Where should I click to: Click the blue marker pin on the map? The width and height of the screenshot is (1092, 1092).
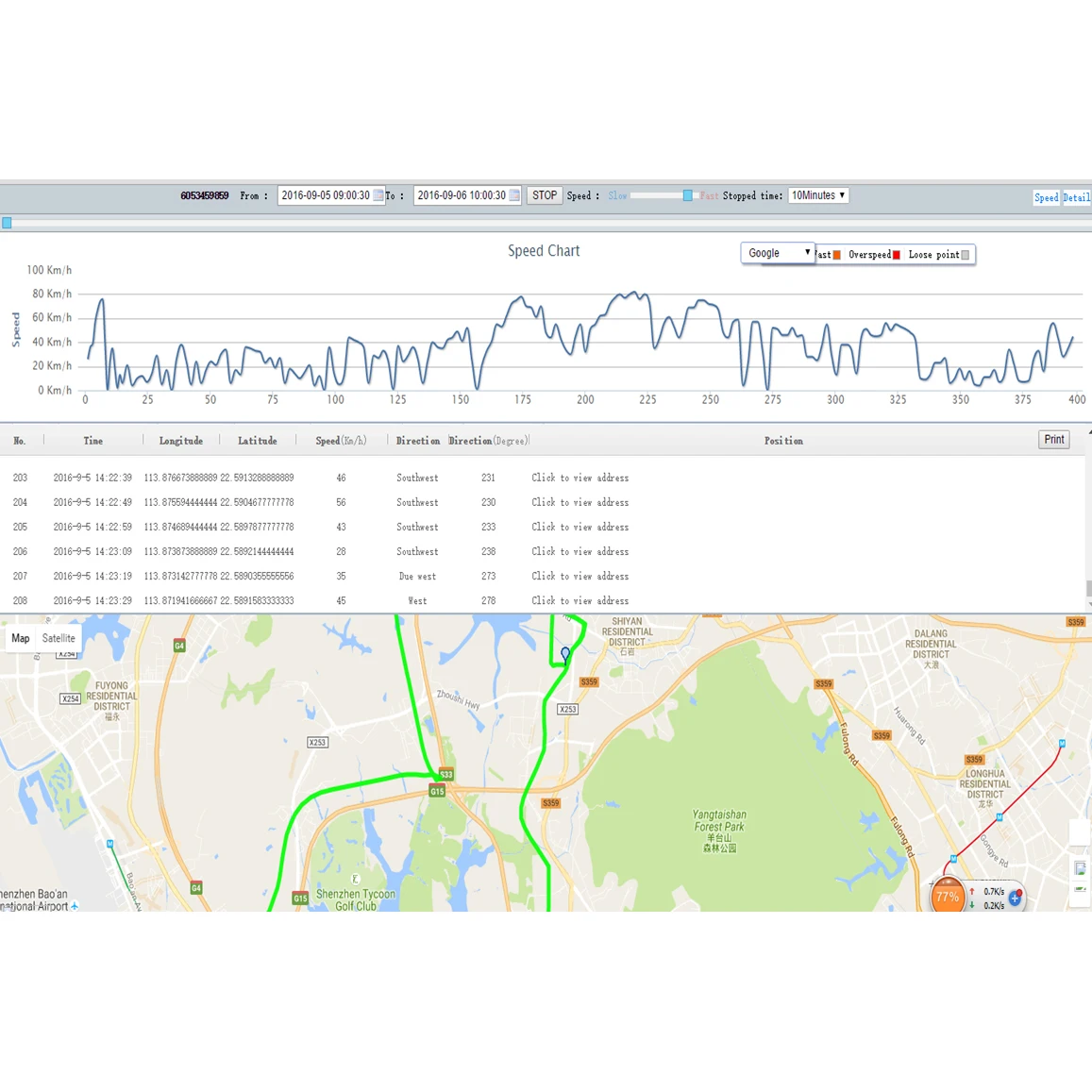[563, 652]
